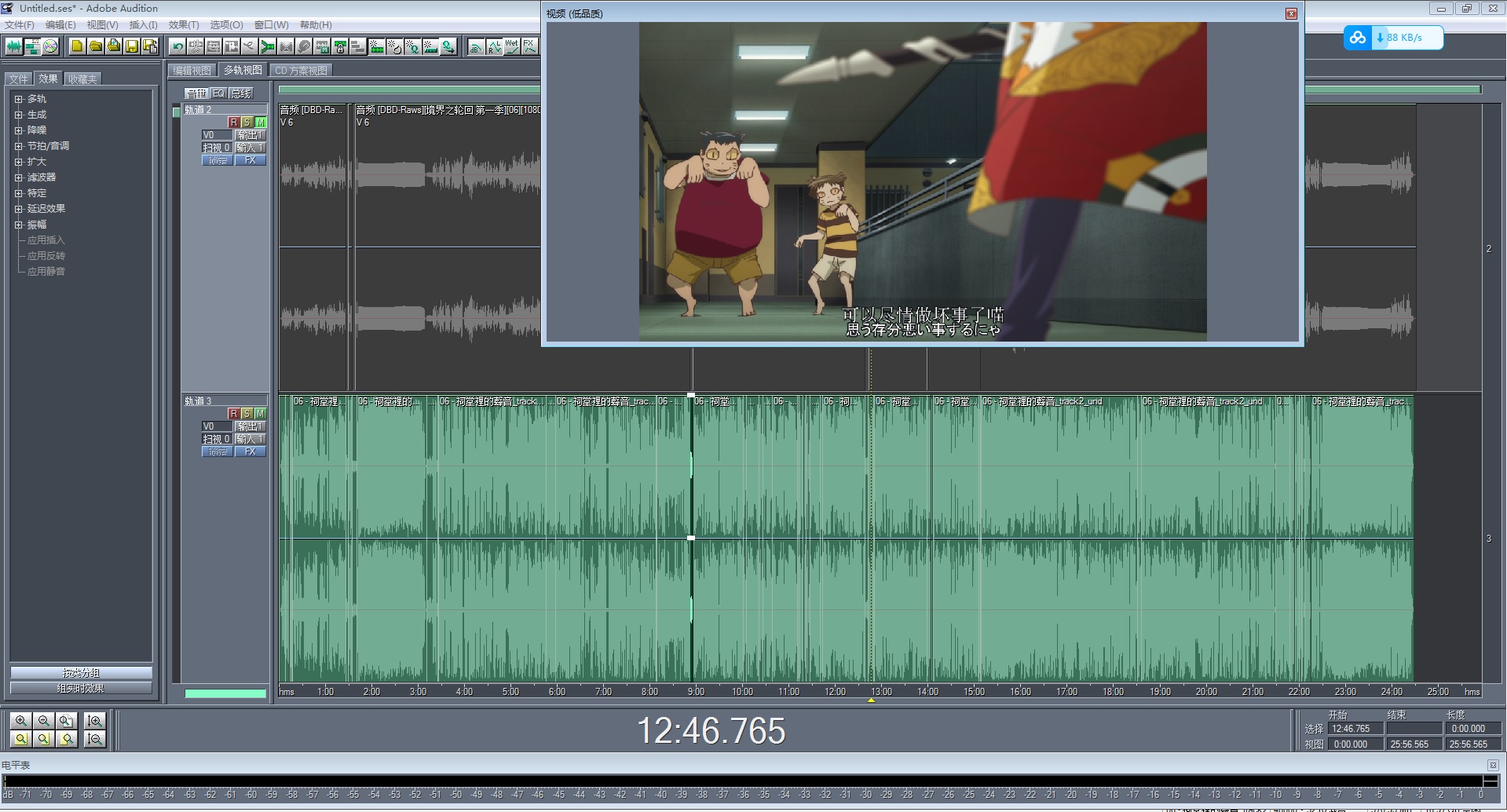Select the 收藏夹 panel tab

82,79
